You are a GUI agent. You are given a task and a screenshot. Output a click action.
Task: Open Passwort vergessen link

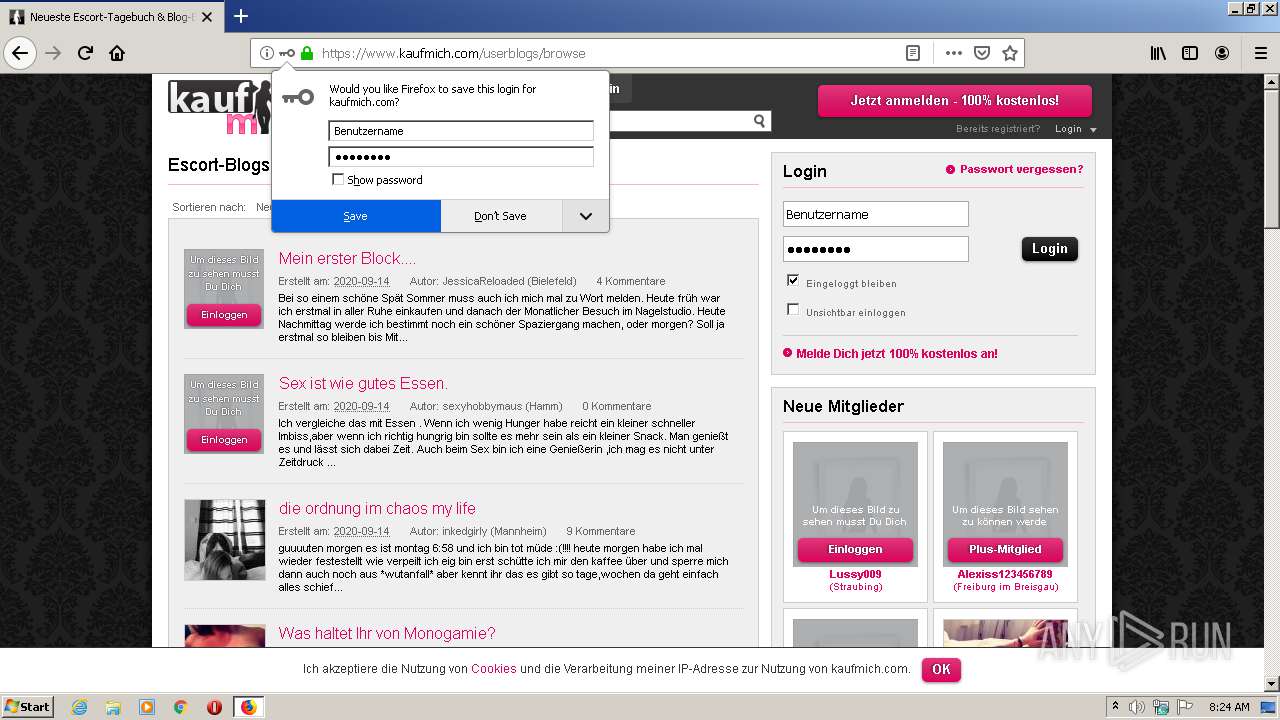coord(1021,169)
